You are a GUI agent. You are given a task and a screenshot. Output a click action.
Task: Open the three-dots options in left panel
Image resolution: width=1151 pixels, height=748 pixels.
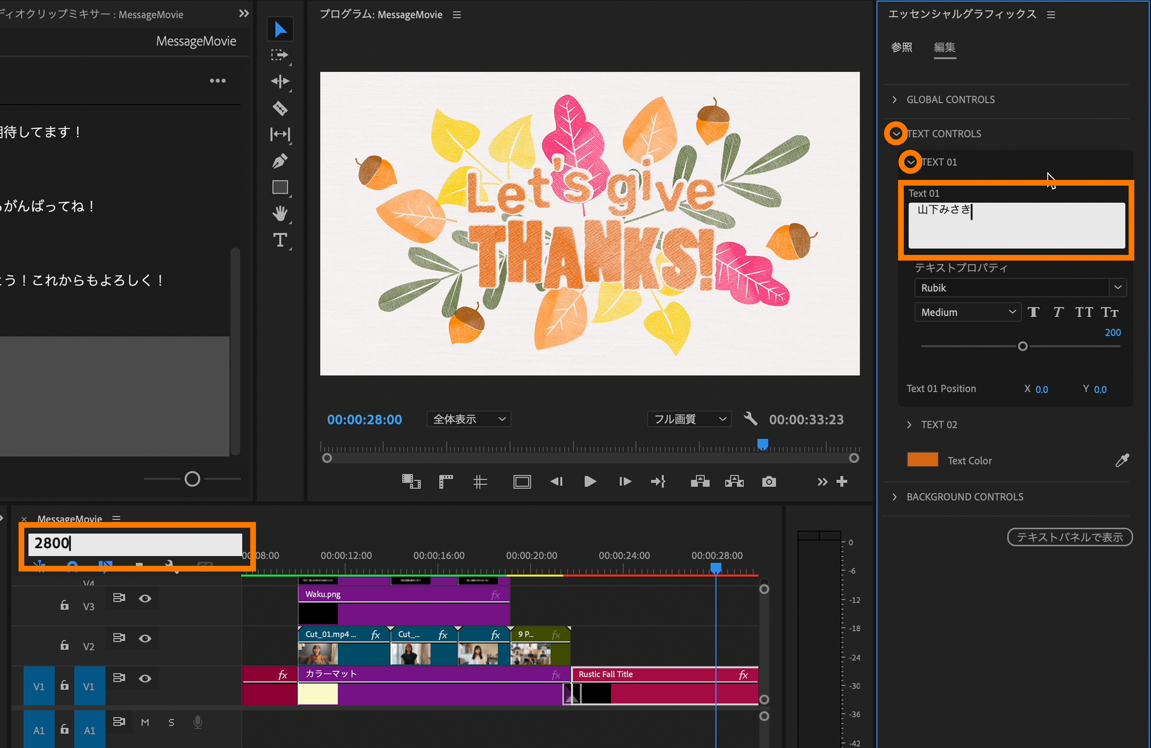(217, 81)
